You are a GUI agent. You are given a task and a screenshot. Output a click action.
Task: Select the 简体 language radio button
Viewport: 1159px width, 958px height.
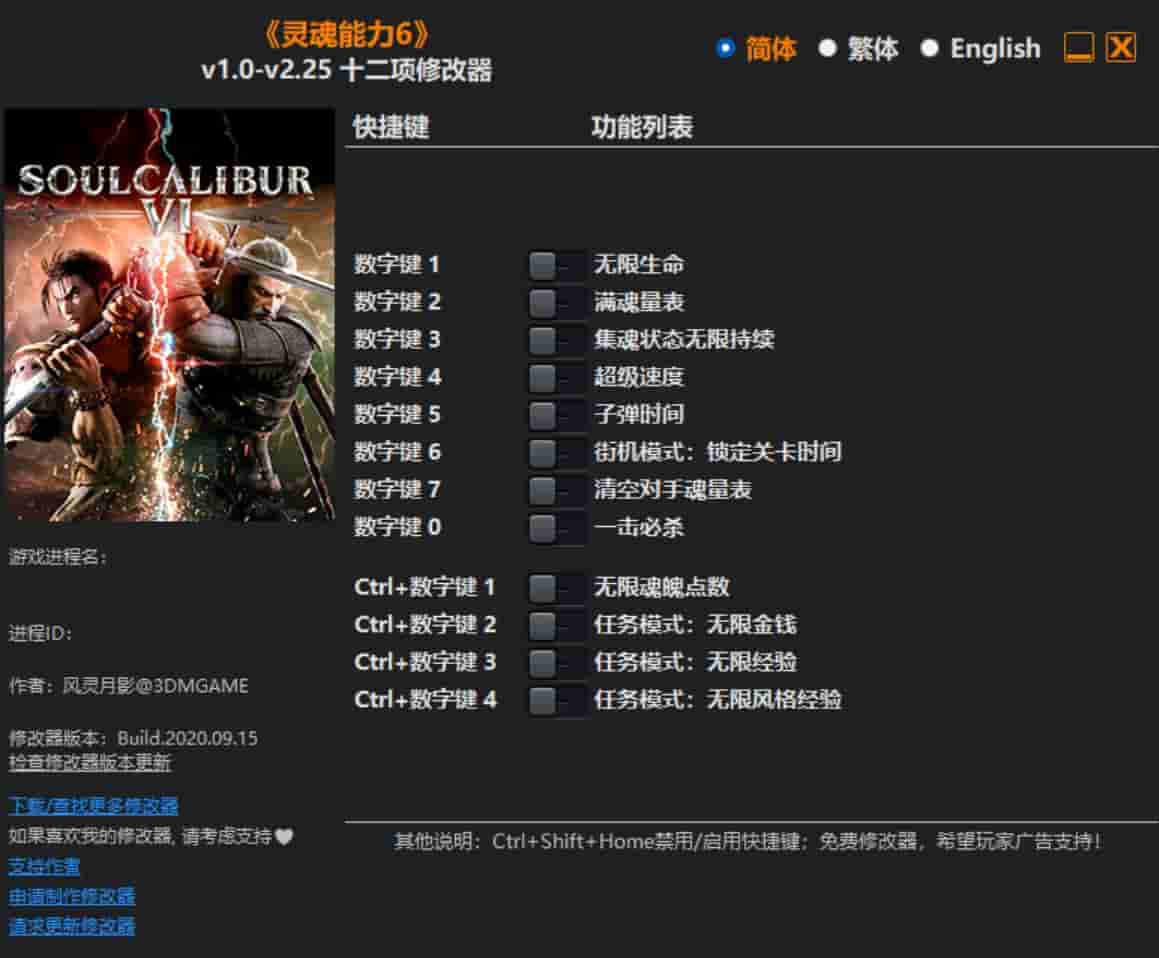[726, 48]
